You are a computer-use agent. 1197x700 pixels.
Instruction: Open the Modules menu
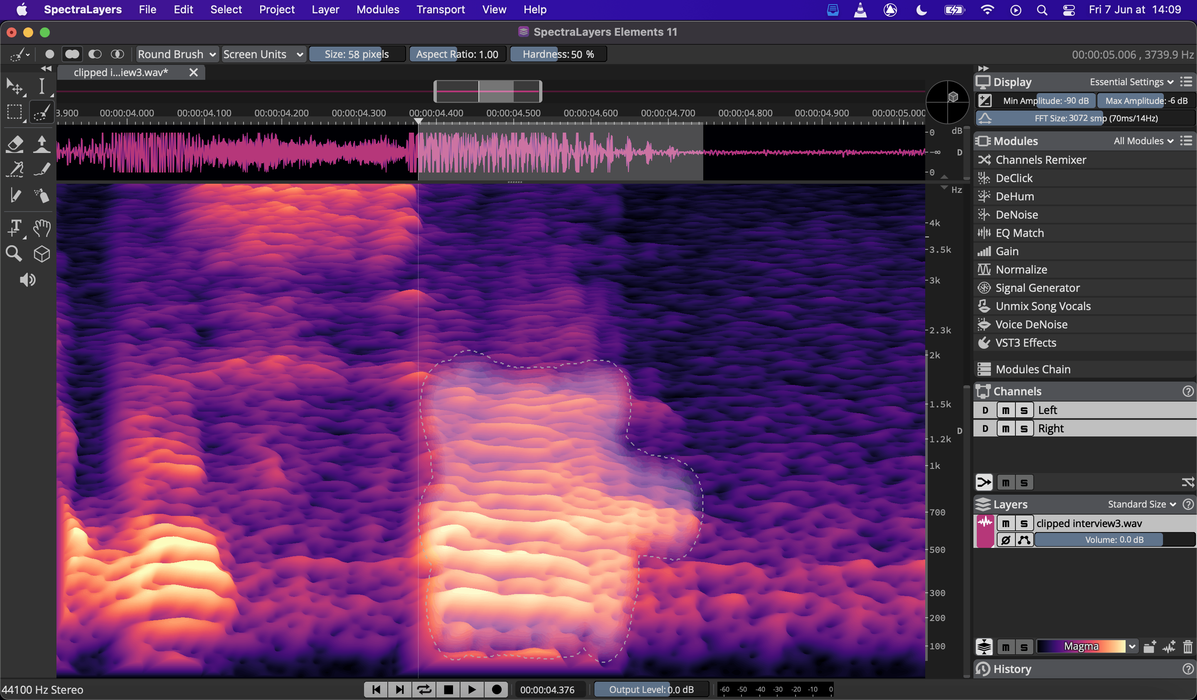pos(377,9)
